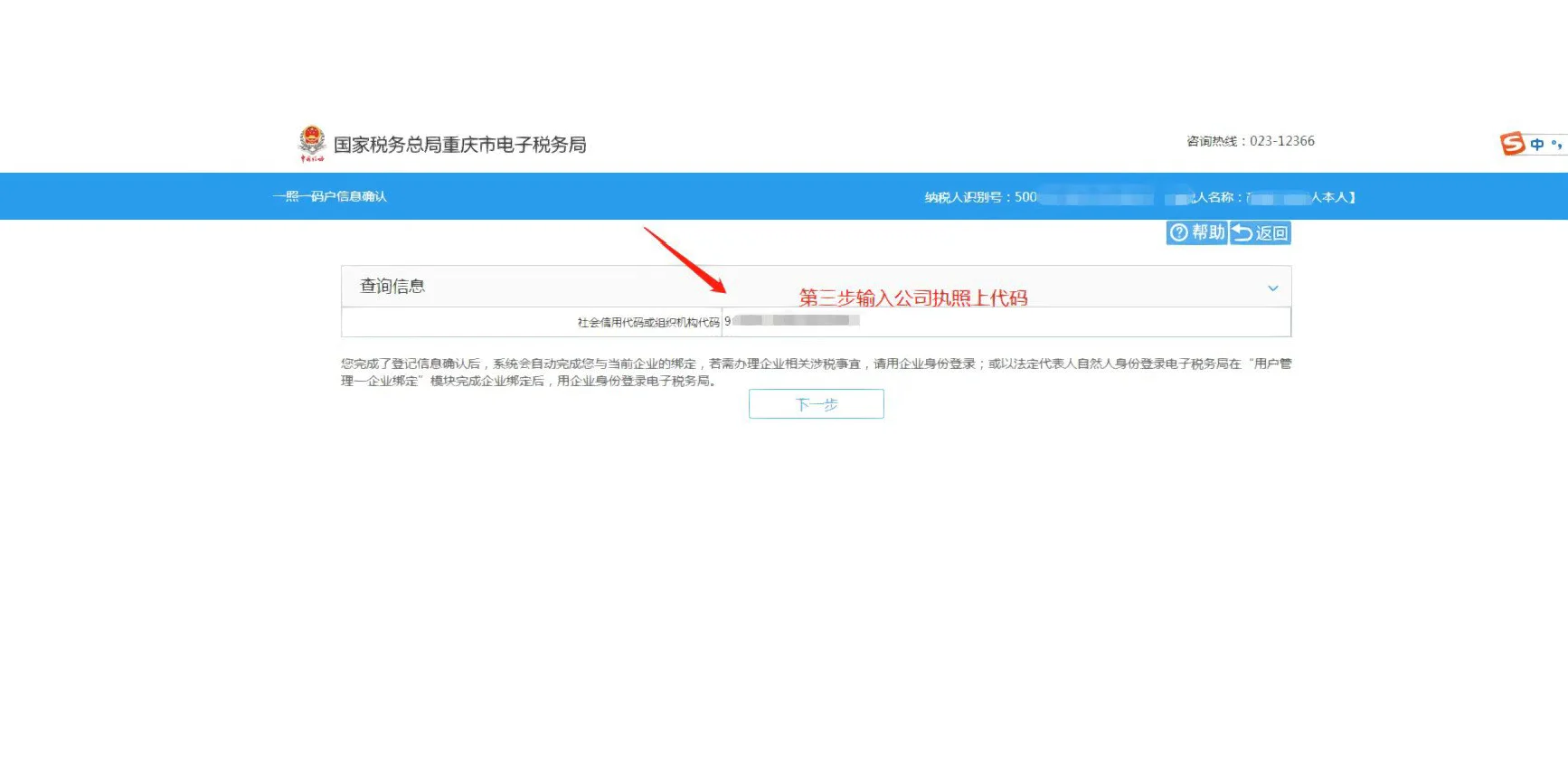The width and height of the screenshot is (1568, 784).
Task: Click the 咨询热线 023-12366 hotline text
Action: tap(1250, 141)
